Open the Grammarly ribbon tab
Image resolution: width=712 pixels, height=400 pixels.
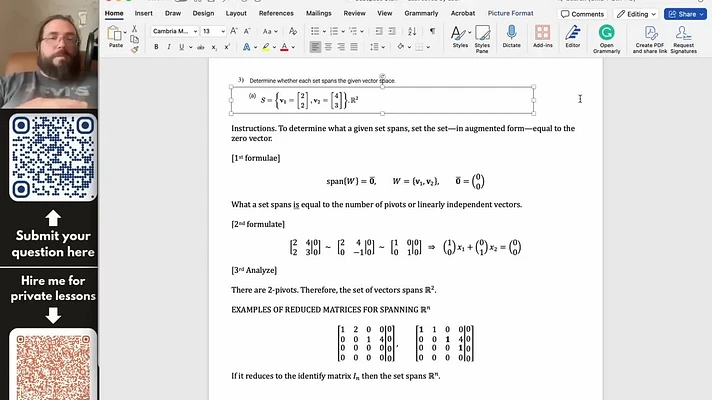coord(421,13)
